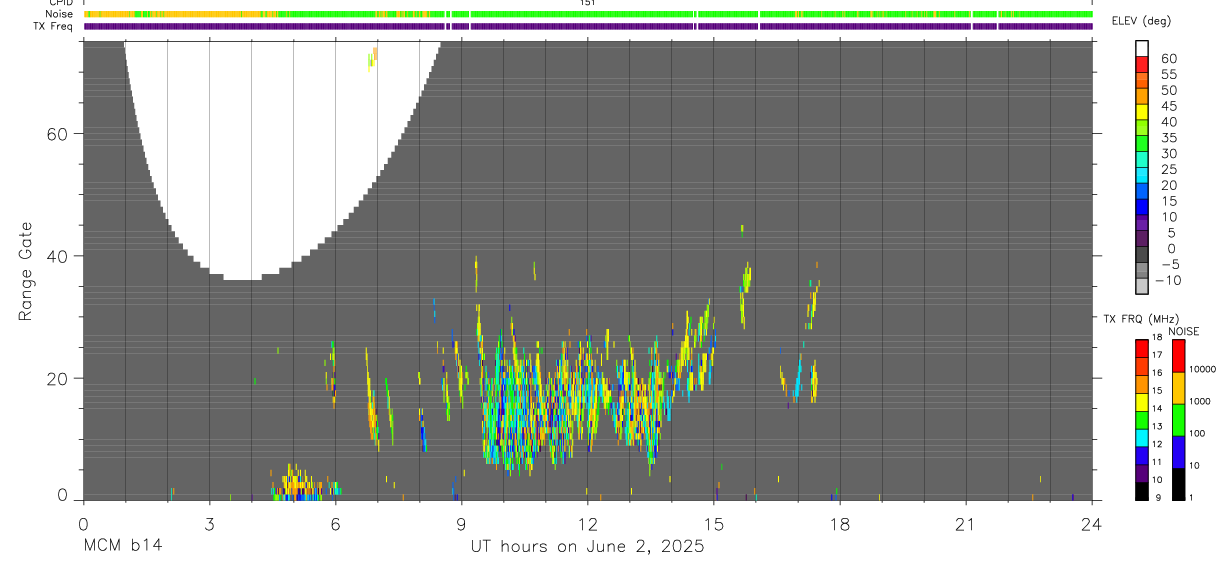Click the 'MCM b14' radar beam label
The width and height of the screenshot is (1228, 567).
click(x=122, y=547)
